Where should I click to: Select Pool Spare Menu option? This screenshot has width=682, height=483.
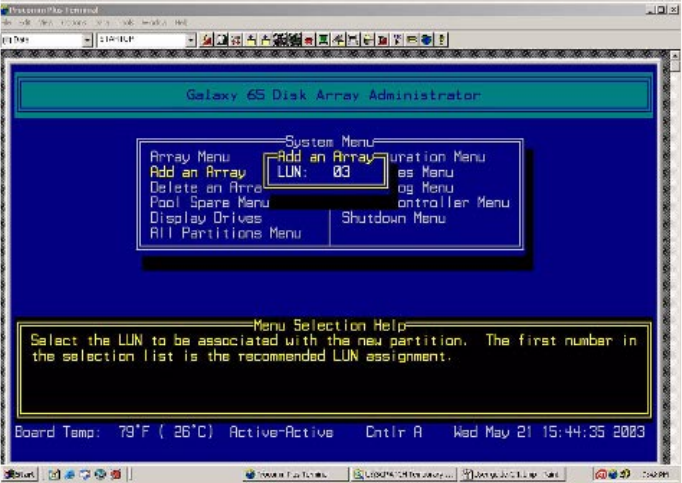[x=209, y=202]
